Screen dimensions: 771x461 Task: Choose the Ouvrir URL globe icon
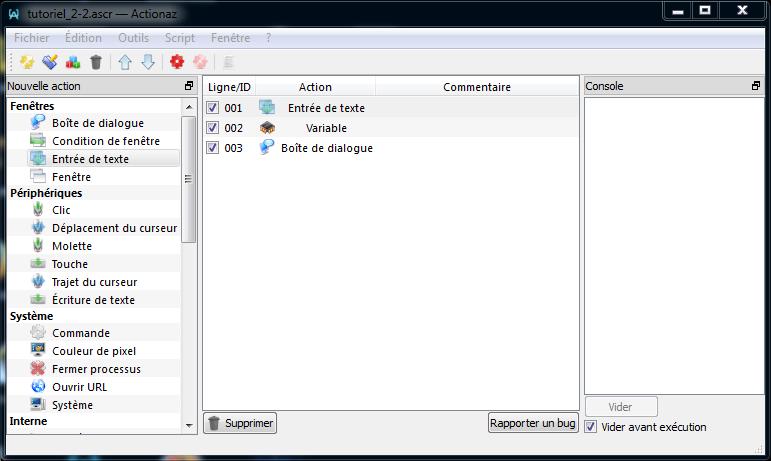(38, 387)
